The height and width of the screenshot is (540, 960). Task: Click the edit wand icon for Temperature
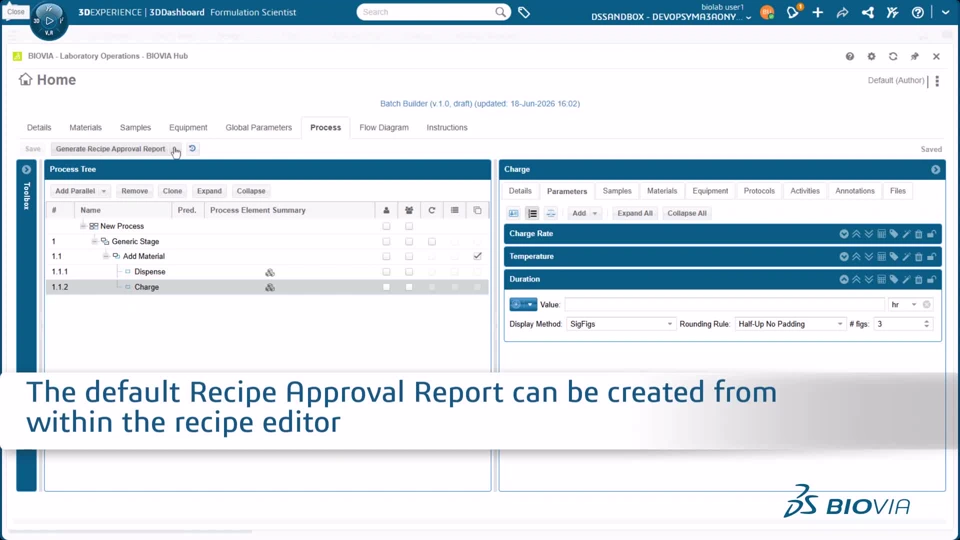pos(906,257)
